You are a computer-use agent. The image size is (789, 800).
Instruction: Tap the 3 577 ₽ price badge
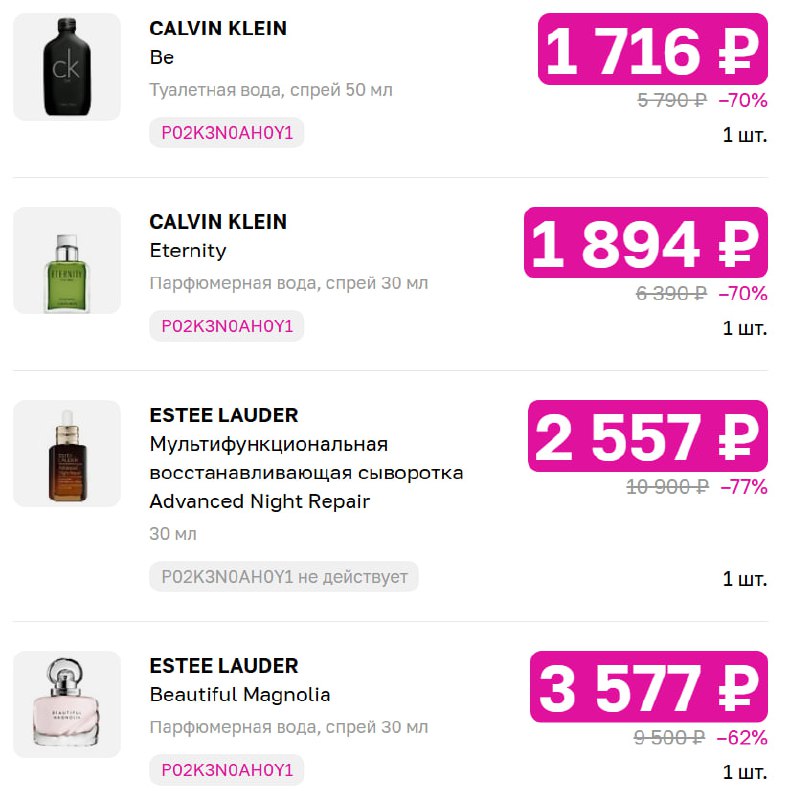(x=649, y=688)
